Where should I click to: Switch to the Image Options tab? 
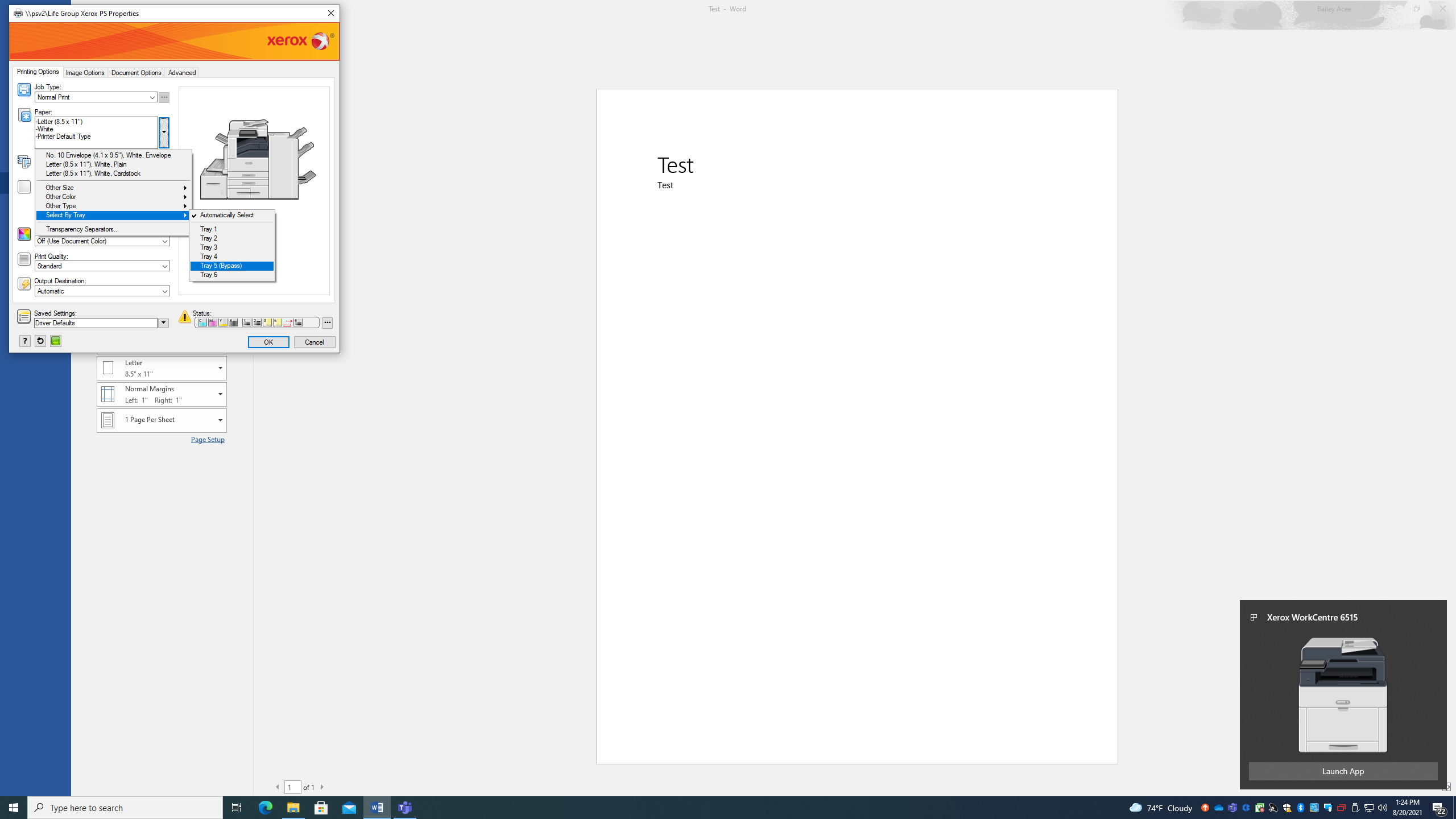(85, 73)
